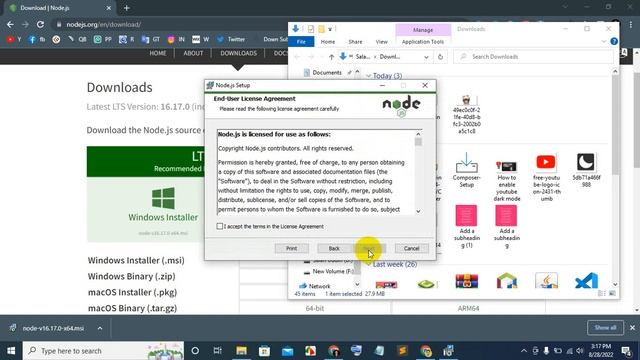Check 'I accept the terms in the License Agreement'
640x360 pixels.
point(220,226)
